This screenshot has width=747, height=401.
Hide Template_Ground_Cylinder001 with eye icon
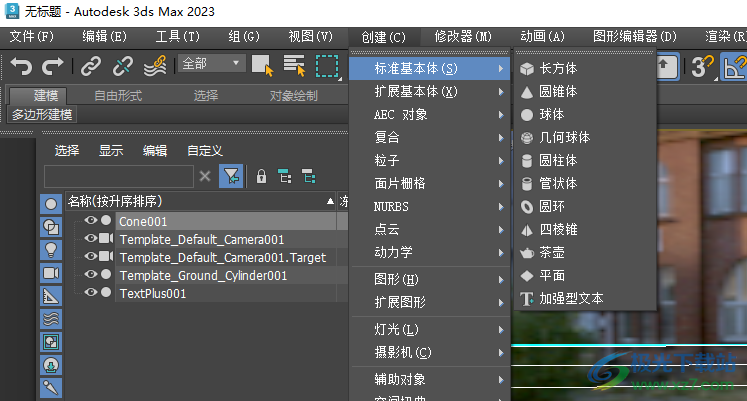coord(91,274)
